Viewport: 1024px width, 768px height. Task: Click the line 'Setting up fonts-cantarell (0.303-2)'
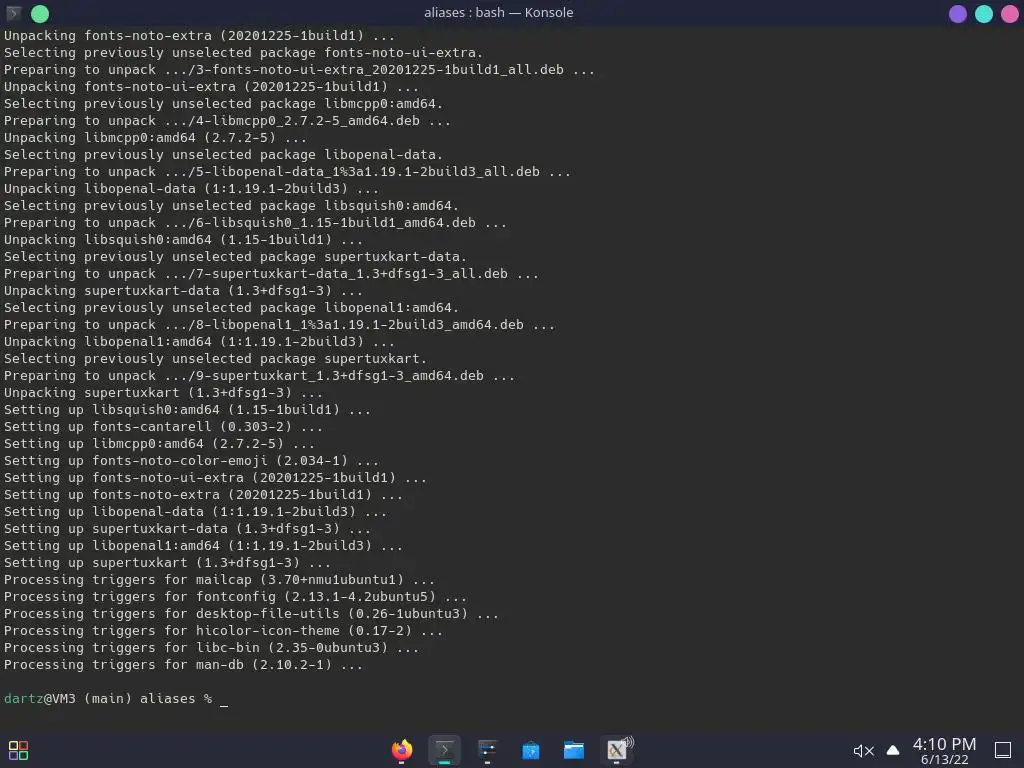point(163,426)
